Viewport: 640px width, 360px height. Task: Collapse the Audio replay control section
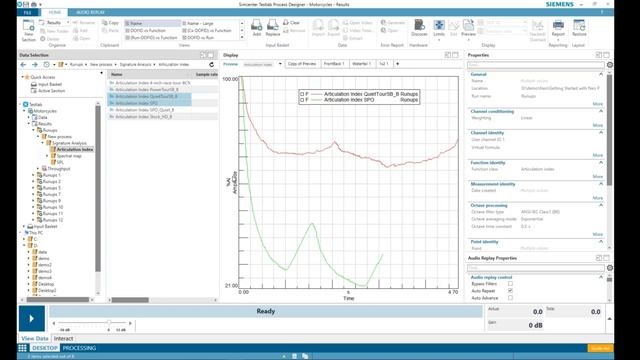click(601, 277)
